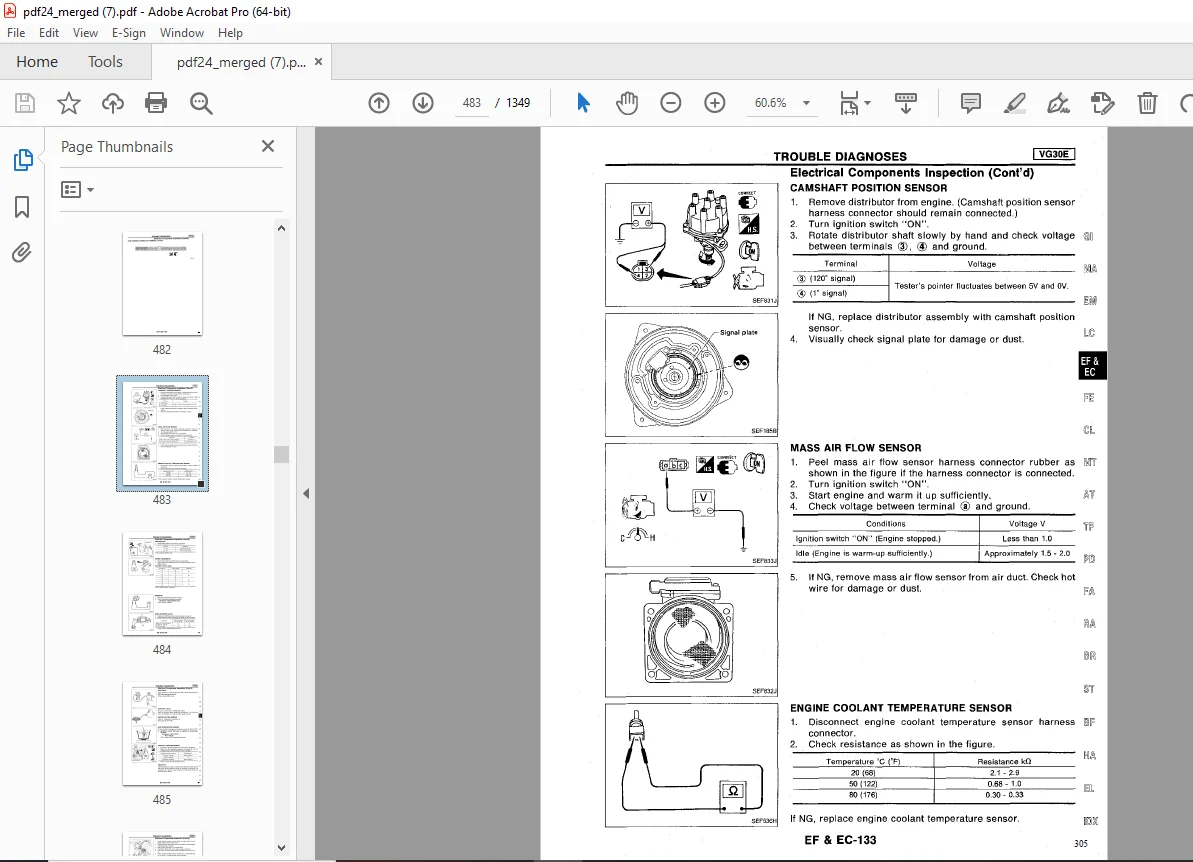
Task: Click the total pages count 1349
Action: tap(518, 103)
